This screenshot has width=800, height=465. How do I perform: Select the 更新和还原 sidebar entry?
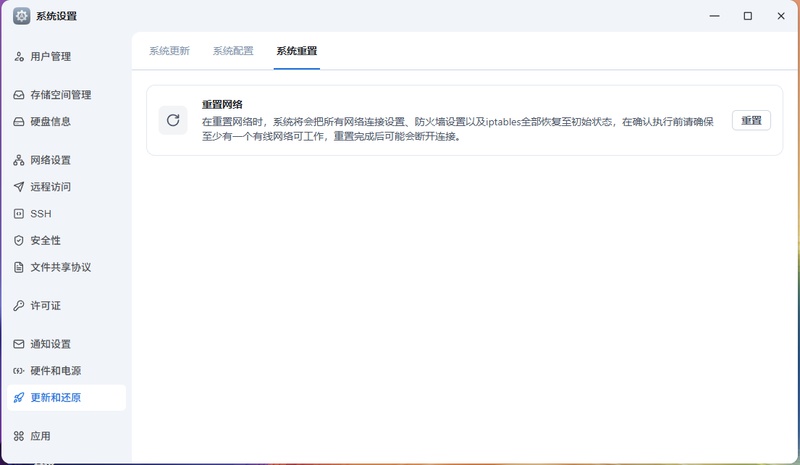(66, 398)
